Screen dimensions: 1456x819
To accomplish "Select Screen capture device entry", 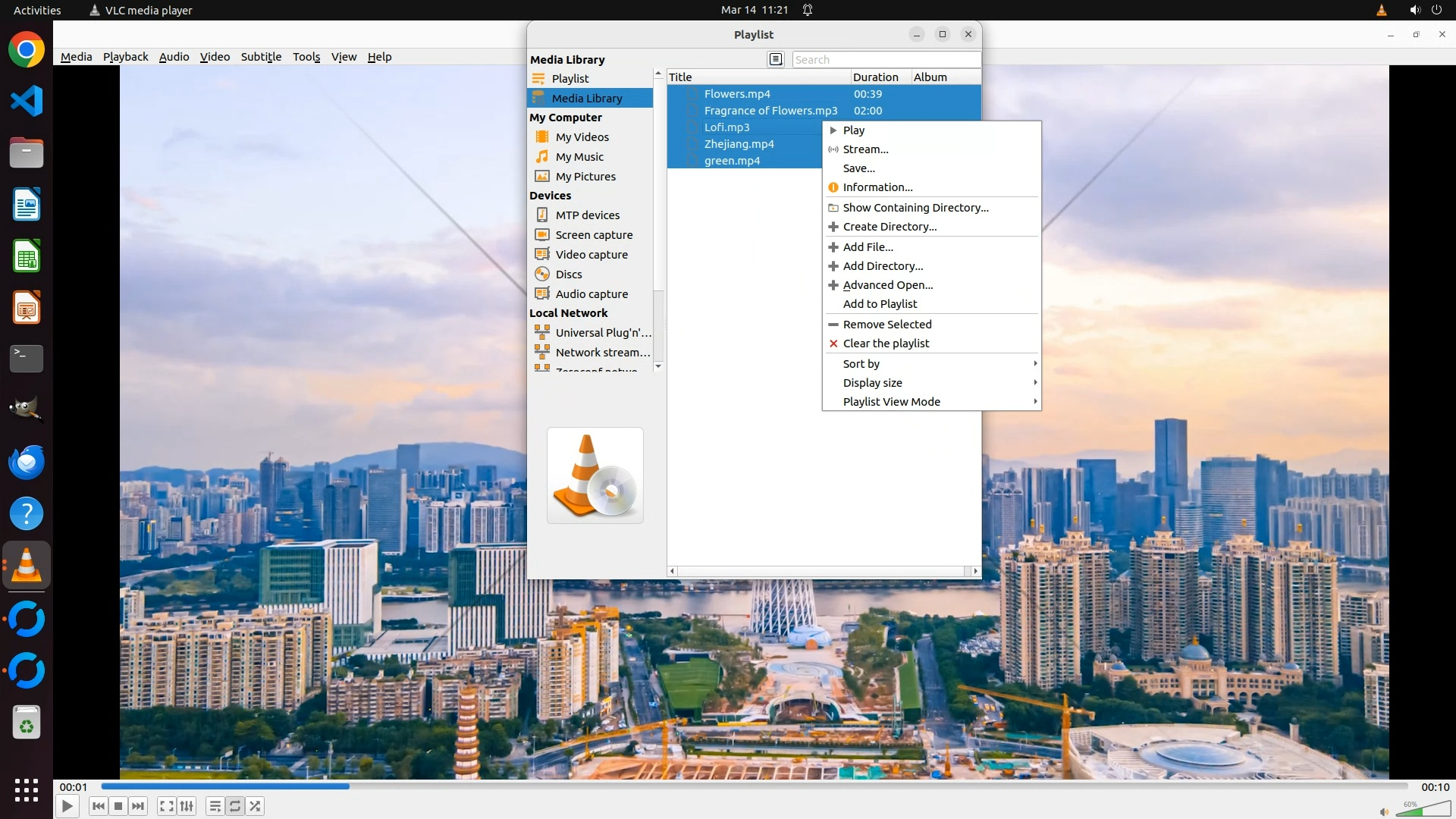I will (x=593, y=235).
